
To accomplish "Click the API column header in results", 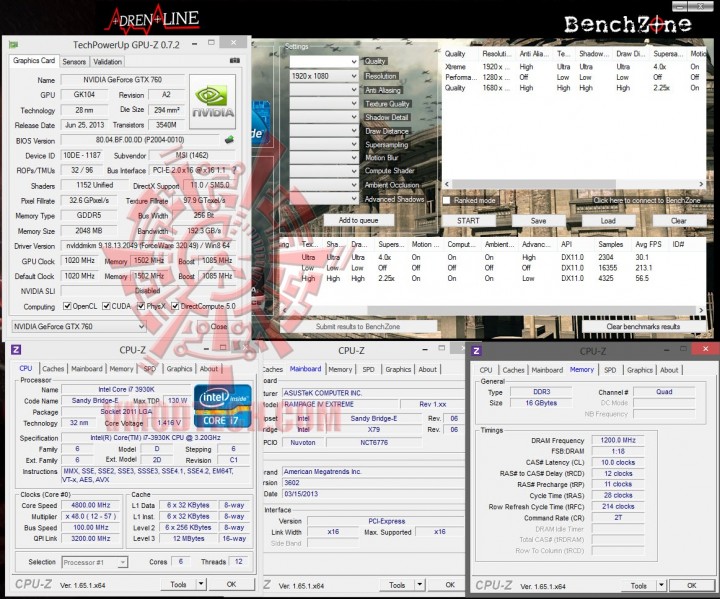I will [567, 244].
